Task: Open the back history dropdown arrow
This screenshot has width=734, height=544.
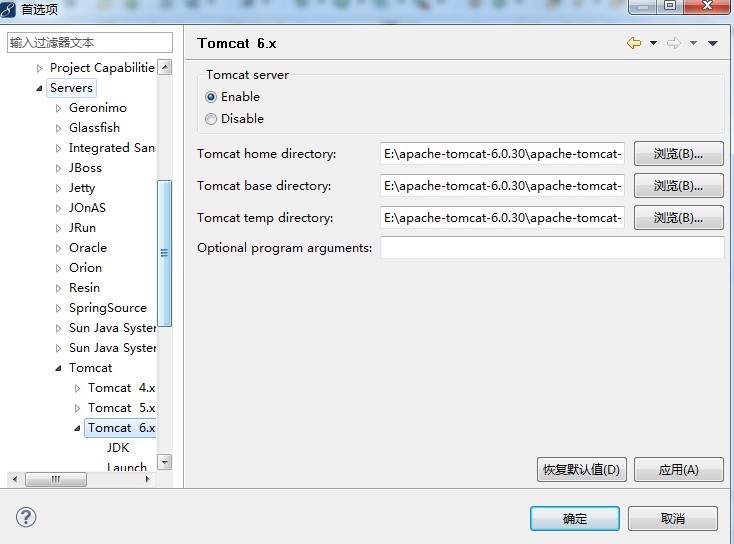Action: pyautogui.click(x=653, y=43)
